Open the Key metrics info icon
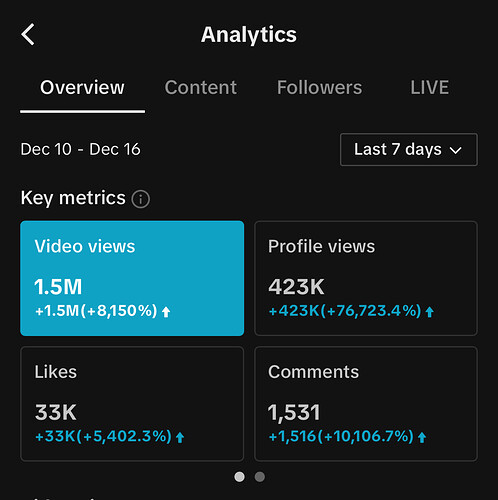 point(141,199)
